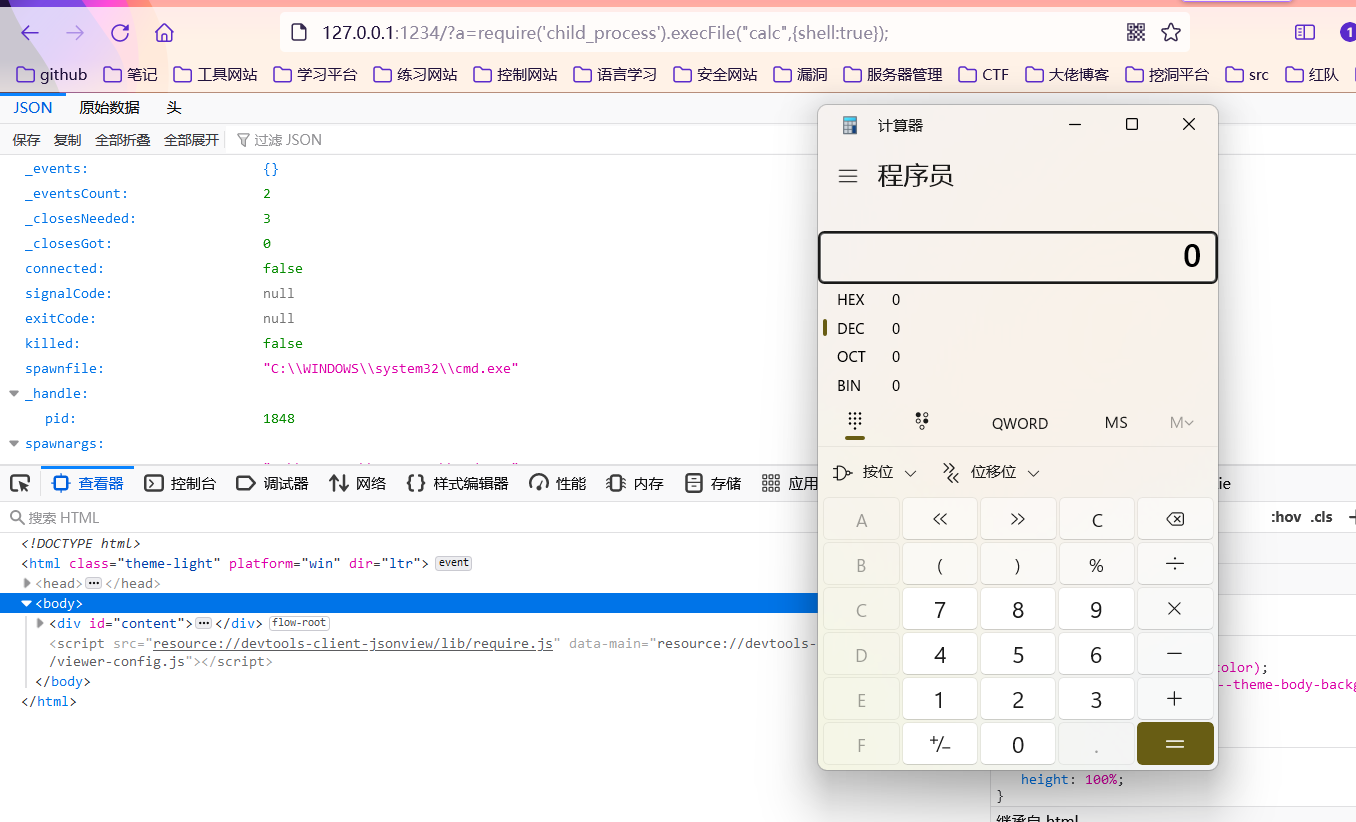This screenshot has height=822, width=1356.
Task: Reload the page with the refresh icon
Action: (x=120, y=33)
